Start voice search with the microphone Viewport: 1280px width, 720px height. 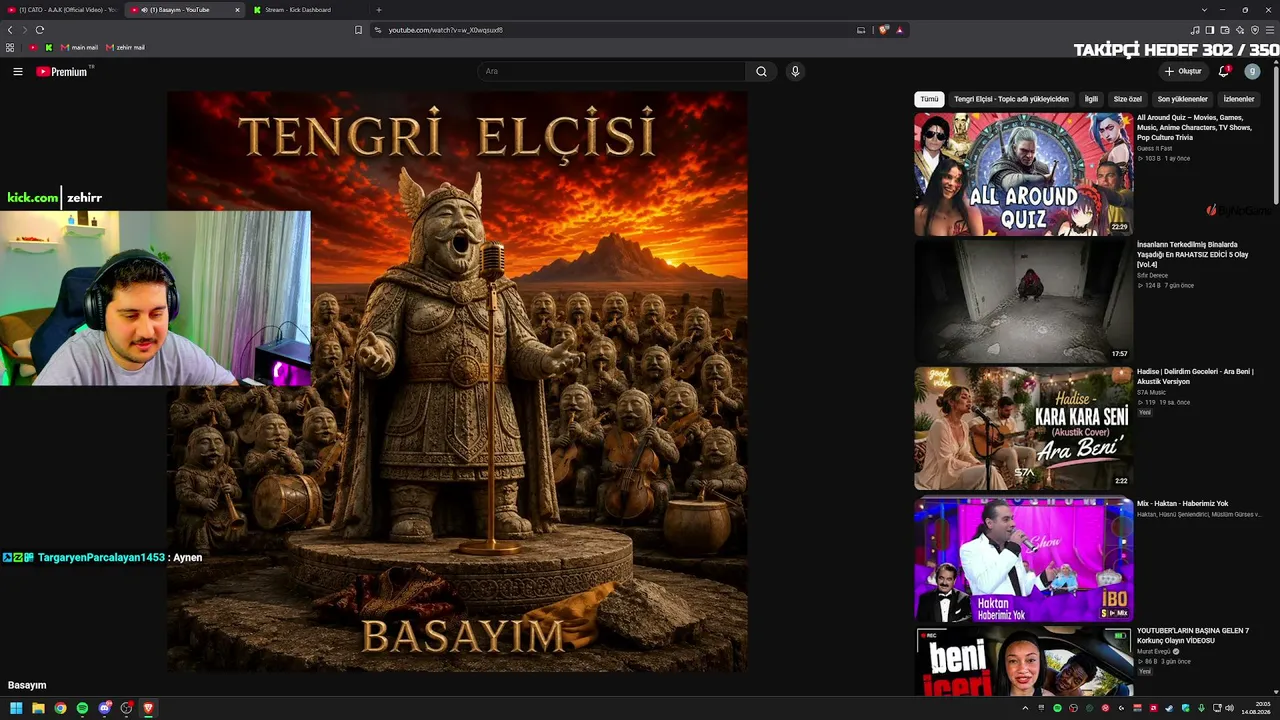click(795, 72)
